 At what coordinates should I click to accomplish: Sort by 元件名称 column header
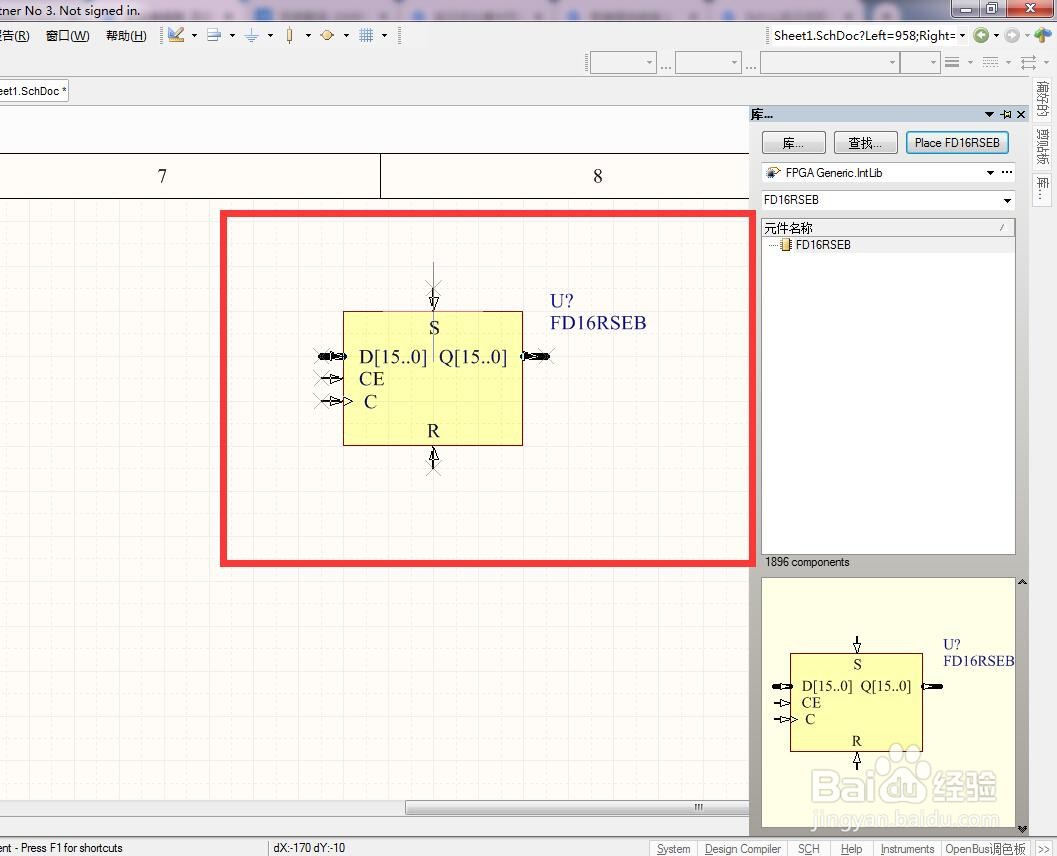click(887, 228)
